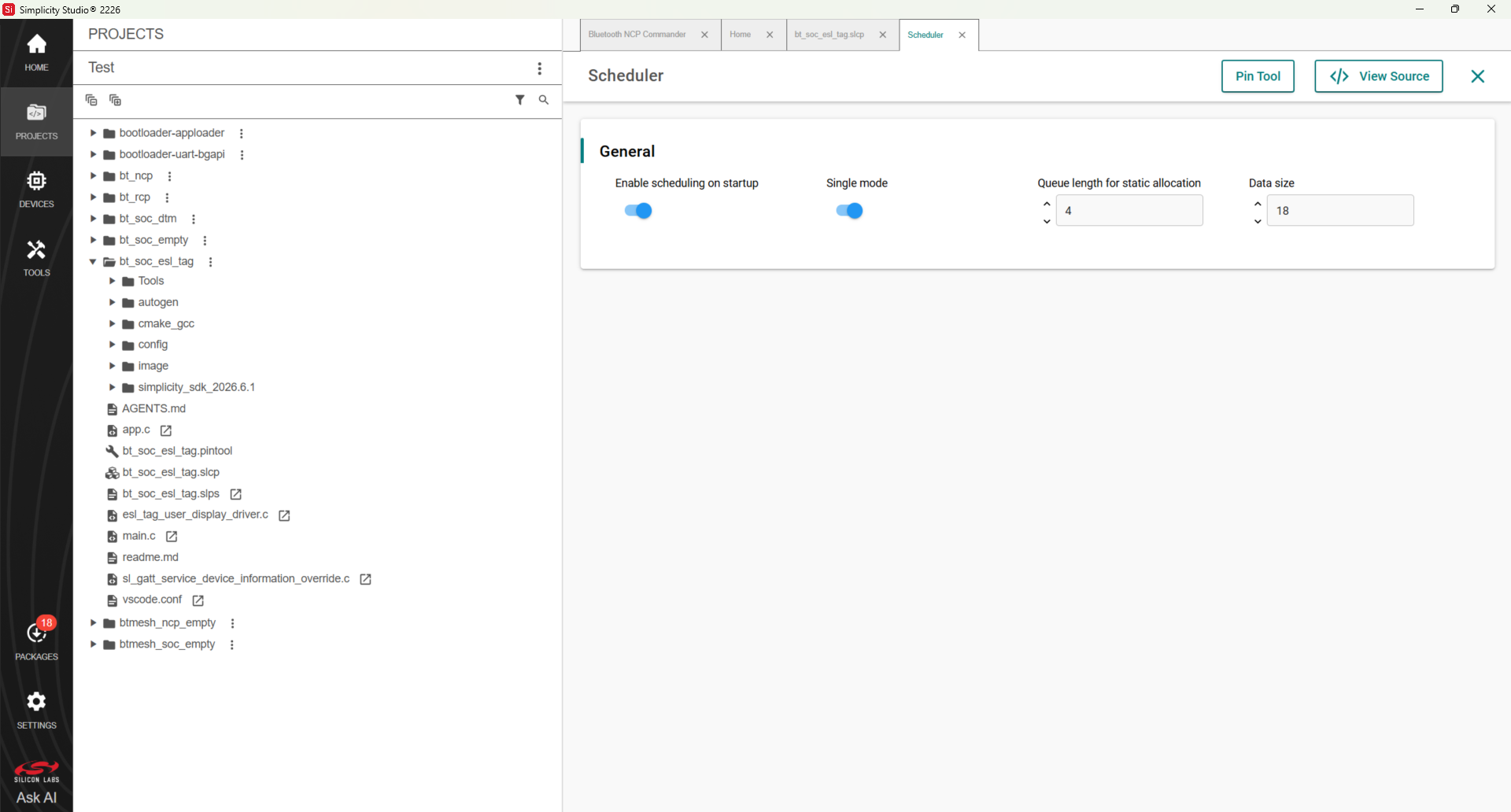1511x812 pixels.
Task: Expand the simplicity_sdk_2026.6.1 folder
Action: click(x=112, y=387)
